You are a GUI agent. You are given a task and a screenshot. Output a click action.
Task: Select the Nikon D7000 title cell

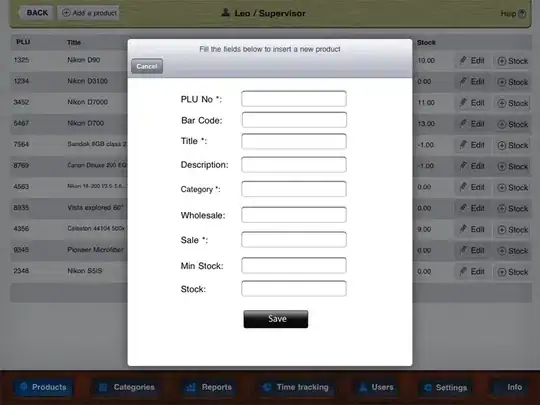(87, 102)
